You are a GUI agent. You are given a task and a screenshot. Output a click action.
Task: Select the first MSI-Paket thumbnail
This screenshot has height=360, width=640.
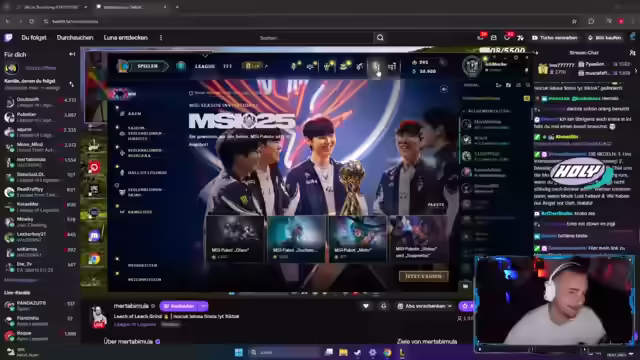tap(235, 239)
